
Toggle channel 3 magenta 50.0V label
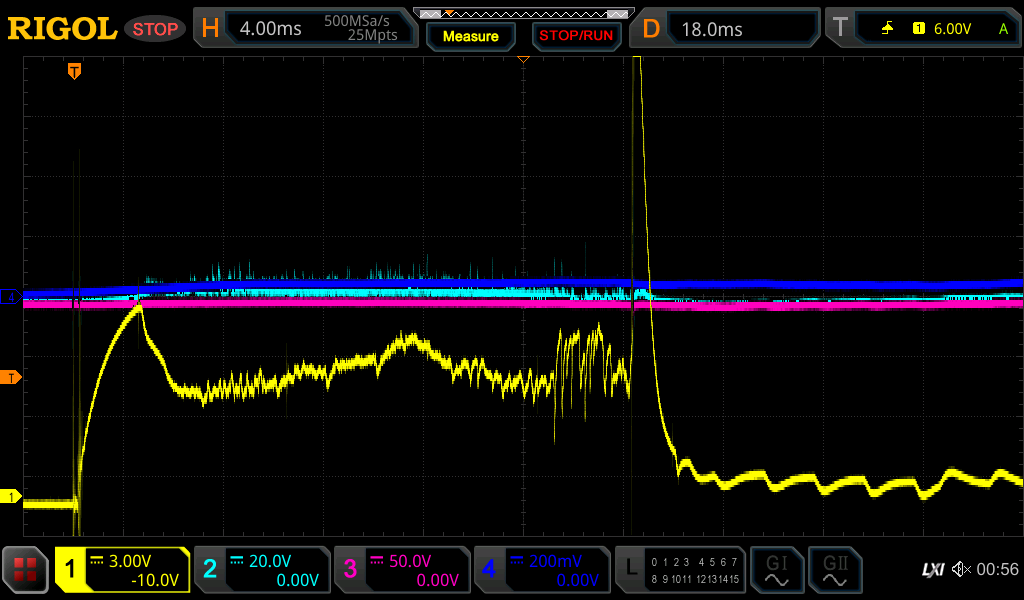click(402, 570)
